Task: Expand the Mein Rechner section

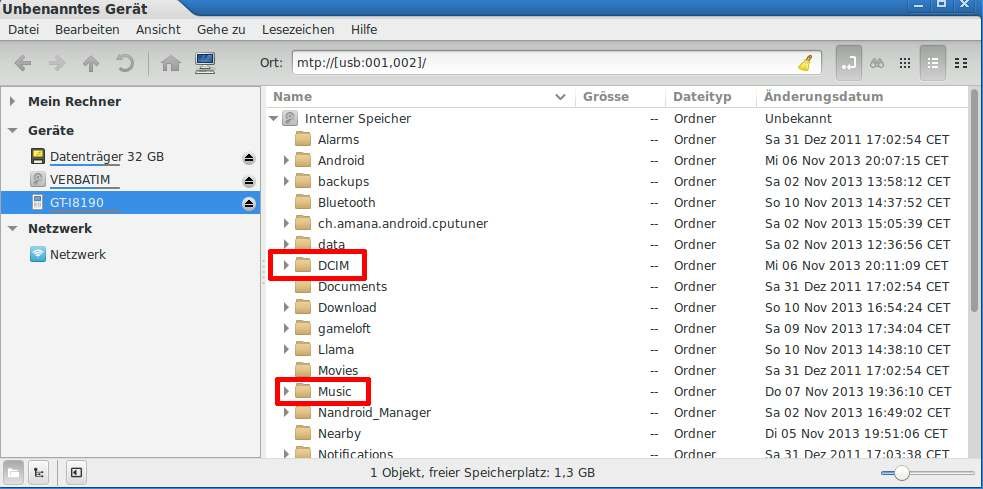Action: coord(13,101)
